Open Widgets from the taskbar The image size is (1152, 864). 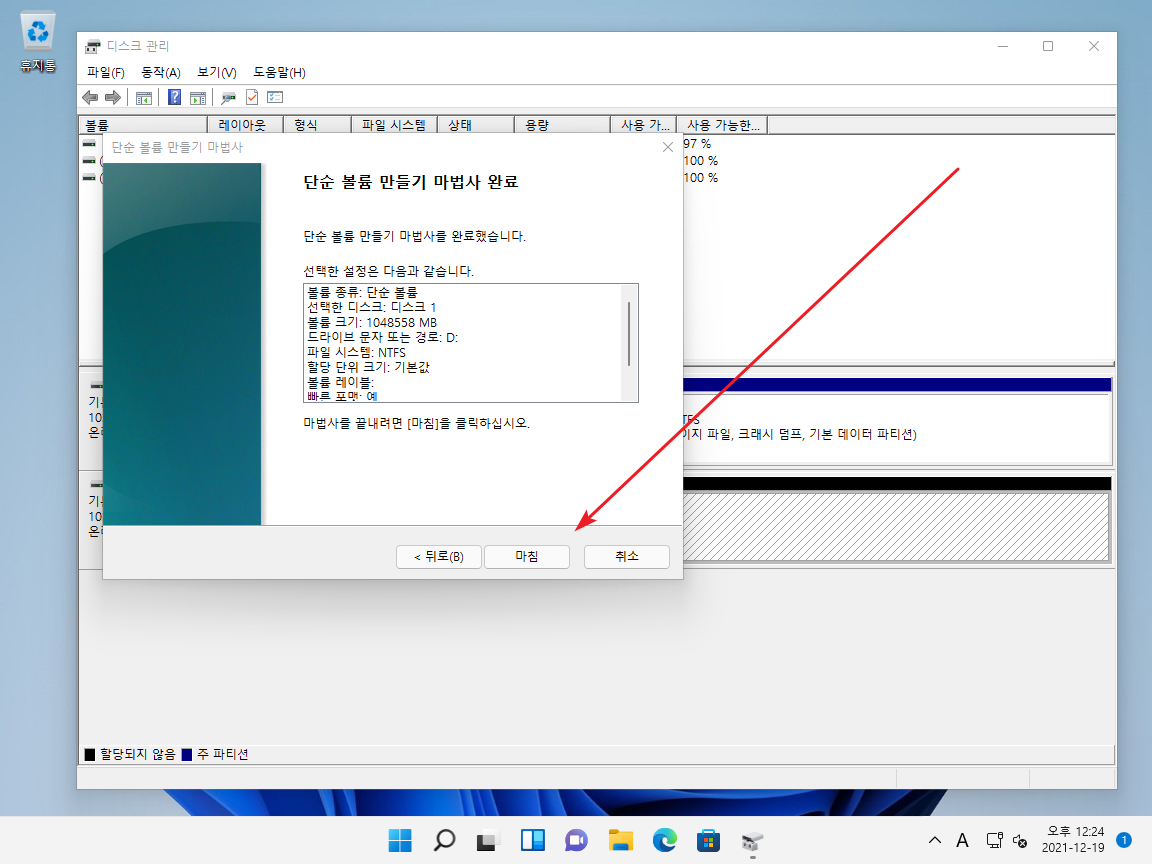tap(533, 840)
